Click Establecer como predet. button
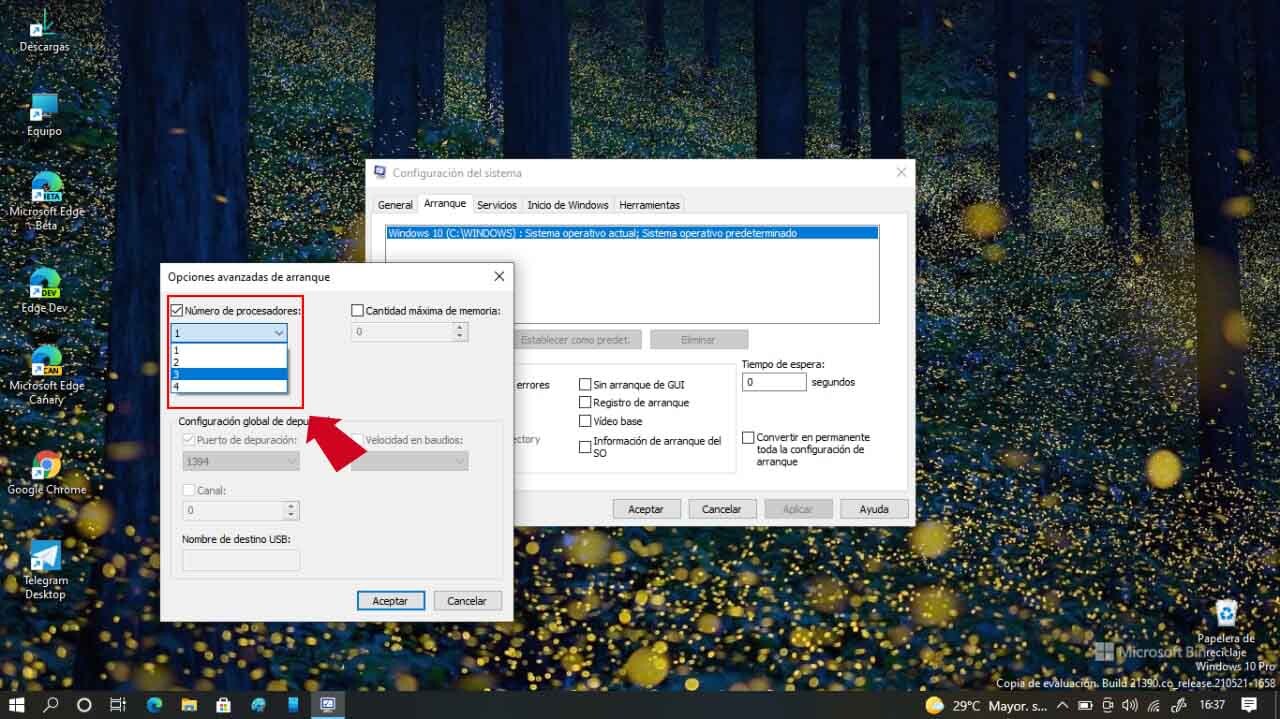This screenshot has height=719, width=1280. [x=575, y=340]
